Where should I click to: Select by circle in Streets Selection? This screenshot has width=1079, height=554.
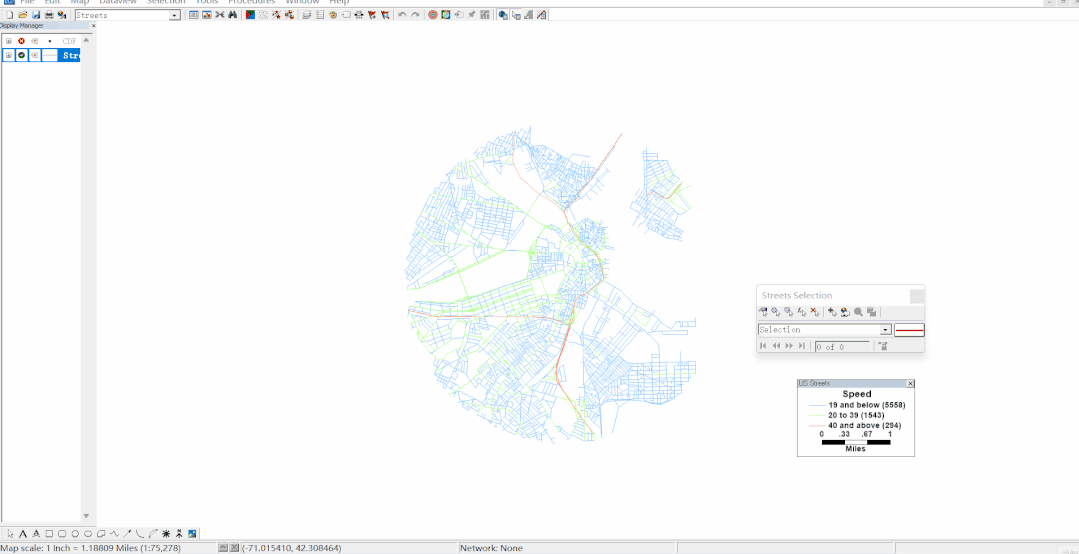[x=776, y=312]
